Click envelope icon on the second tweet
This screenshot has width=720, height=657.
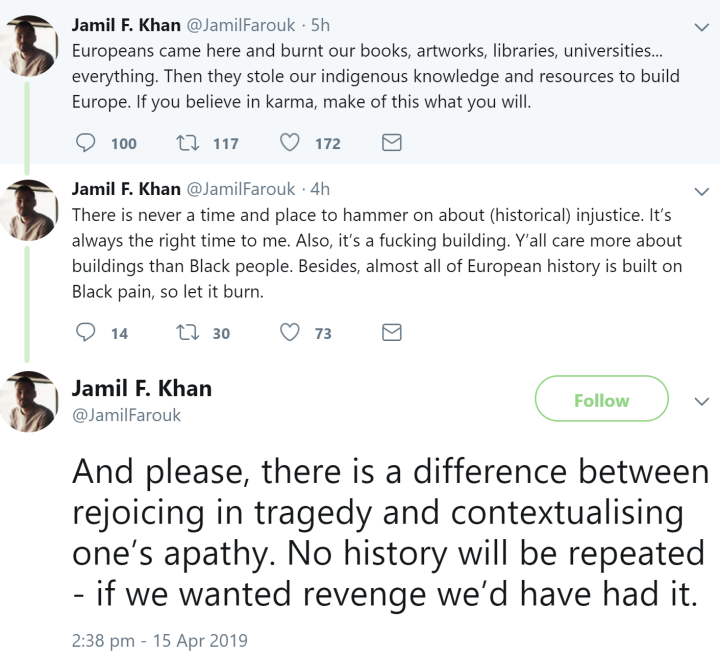click(392, 333)
